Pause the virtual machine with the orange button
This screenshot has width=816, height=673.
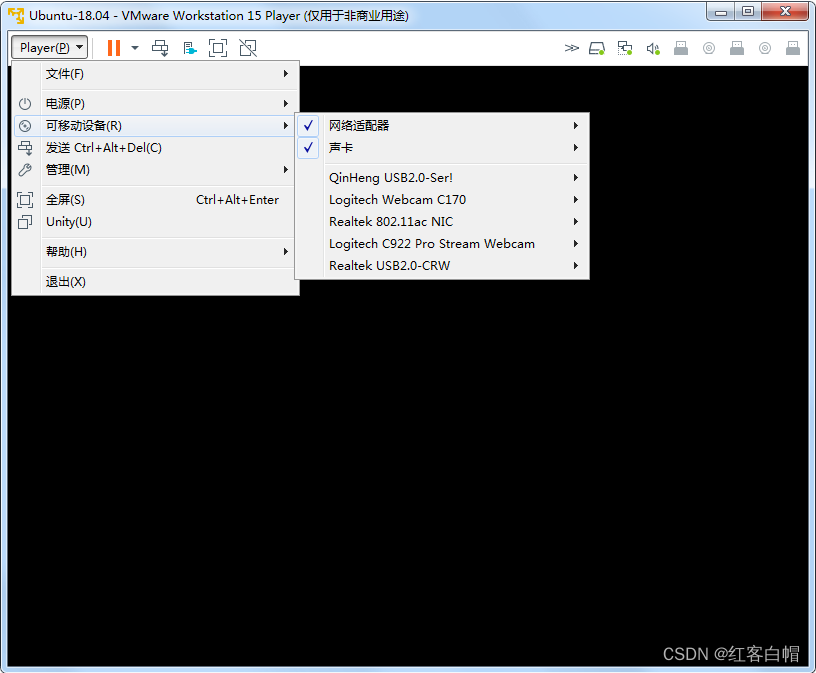(113, 48)
